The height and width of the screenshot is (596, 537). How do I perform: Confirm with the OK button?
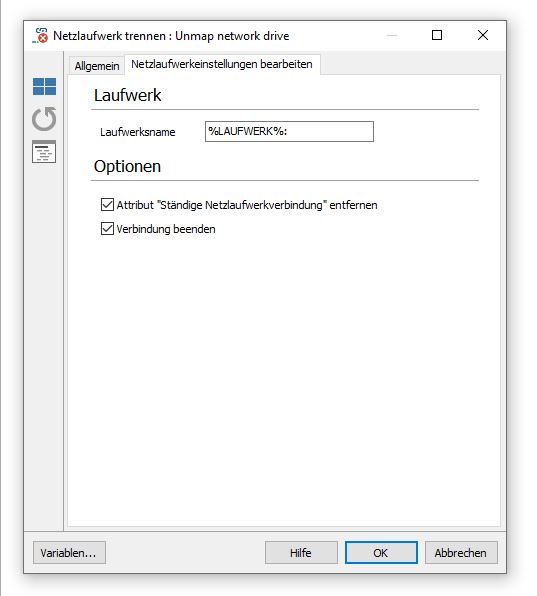tap(381, 553)
